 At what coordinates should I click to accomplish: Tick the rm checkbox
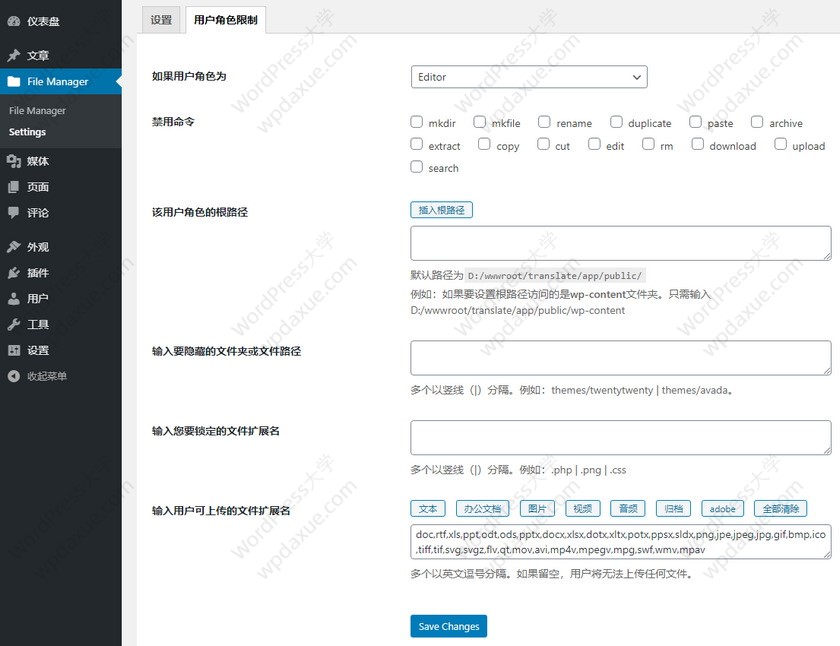pyautogui.click(x=648, y=144)
